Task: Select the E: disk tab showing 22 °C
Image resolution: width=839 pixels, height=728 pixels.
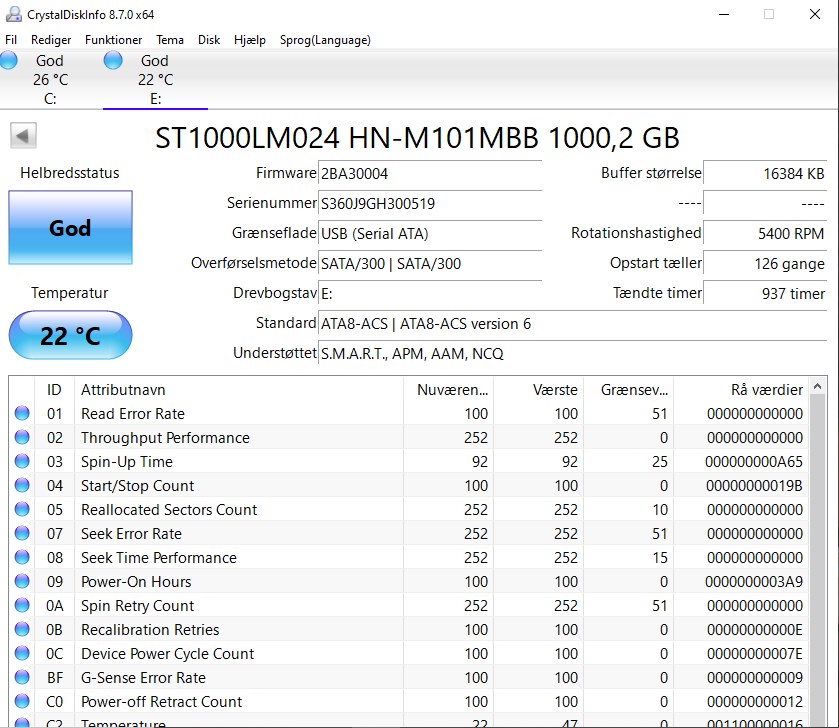Action: click(155, 79)
